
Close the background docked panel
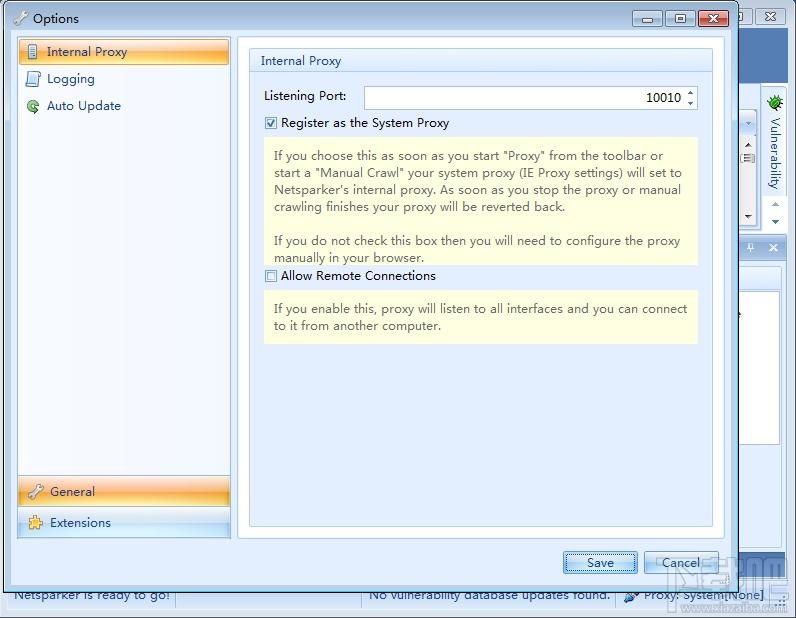[773, 247]
